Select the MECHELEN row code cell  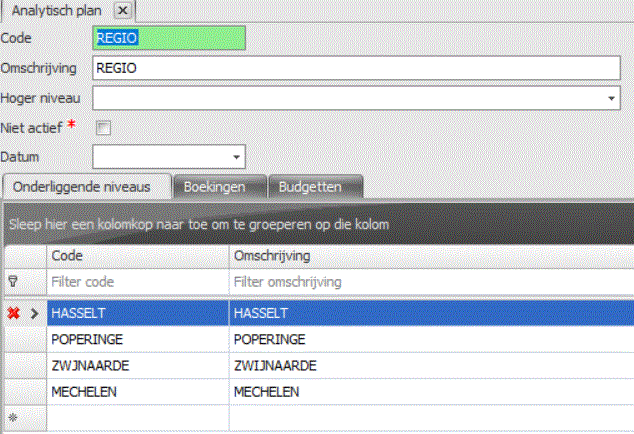click(x=137, y=392)
